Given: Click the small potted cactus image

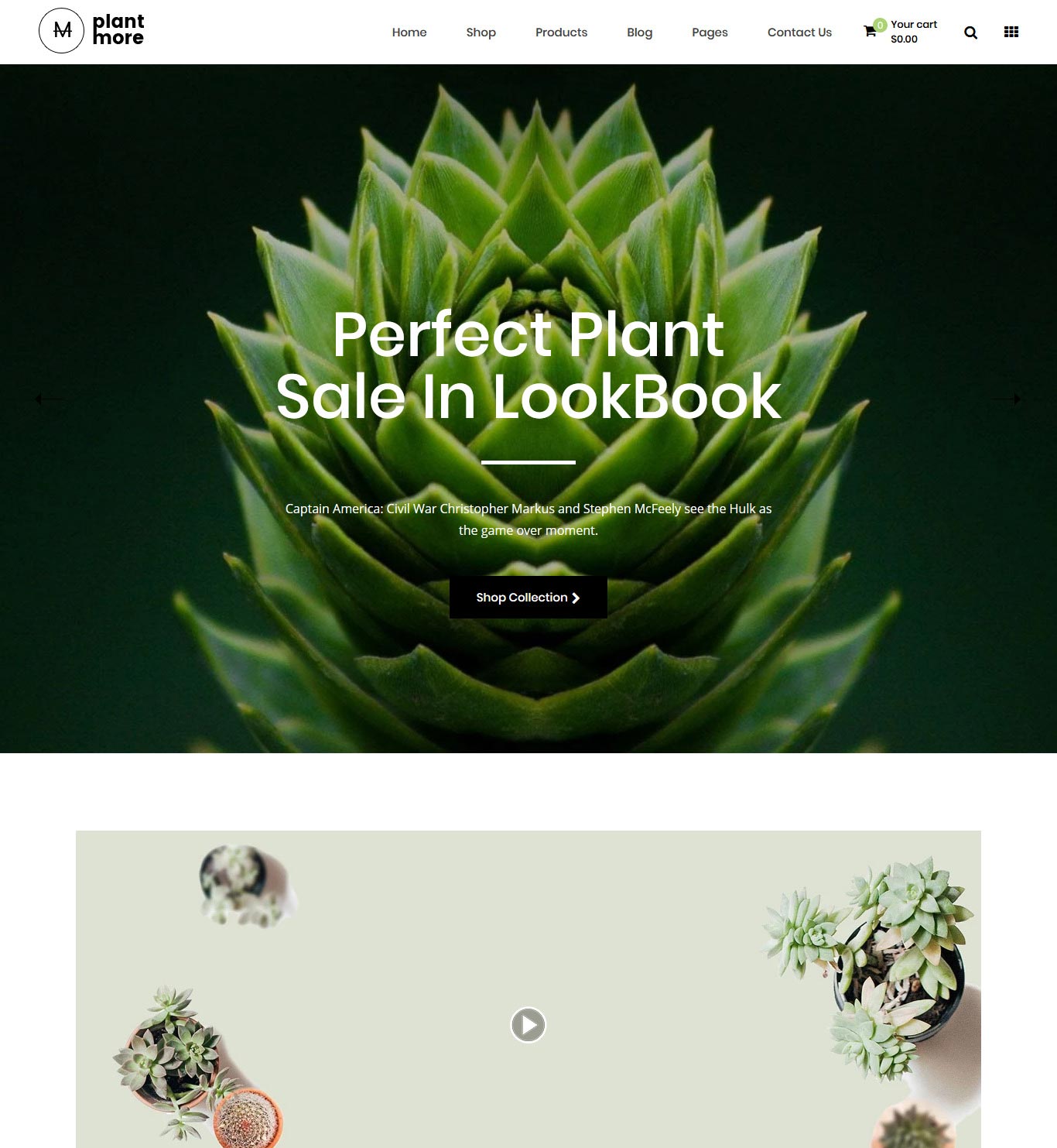Looking at the screenshot, I should pyautogui.click(x=248, y=1118).
